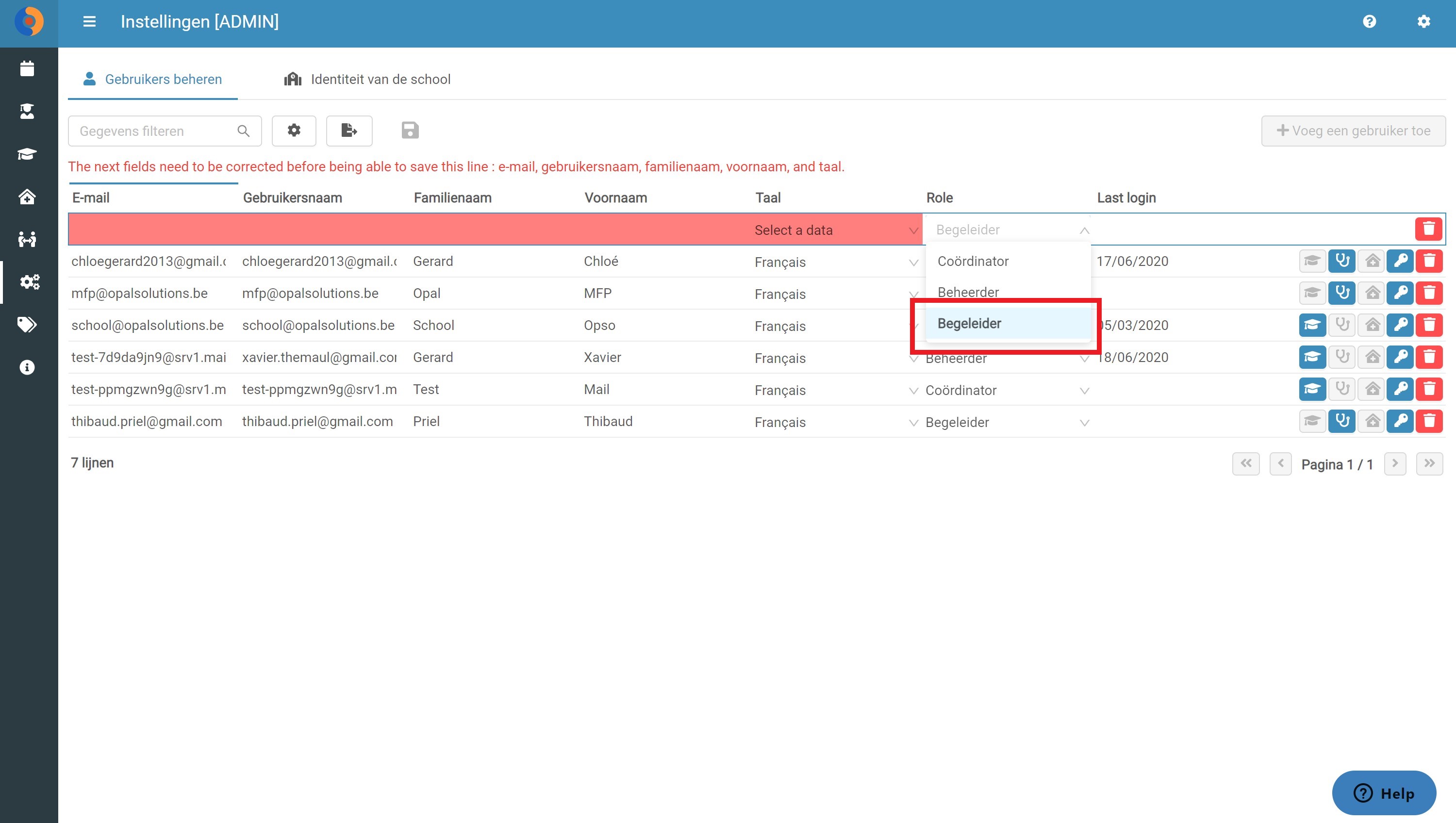
Task: Toggle the graduation cap icon for Chloé Gerard
Action: (x=1312, y=261)
